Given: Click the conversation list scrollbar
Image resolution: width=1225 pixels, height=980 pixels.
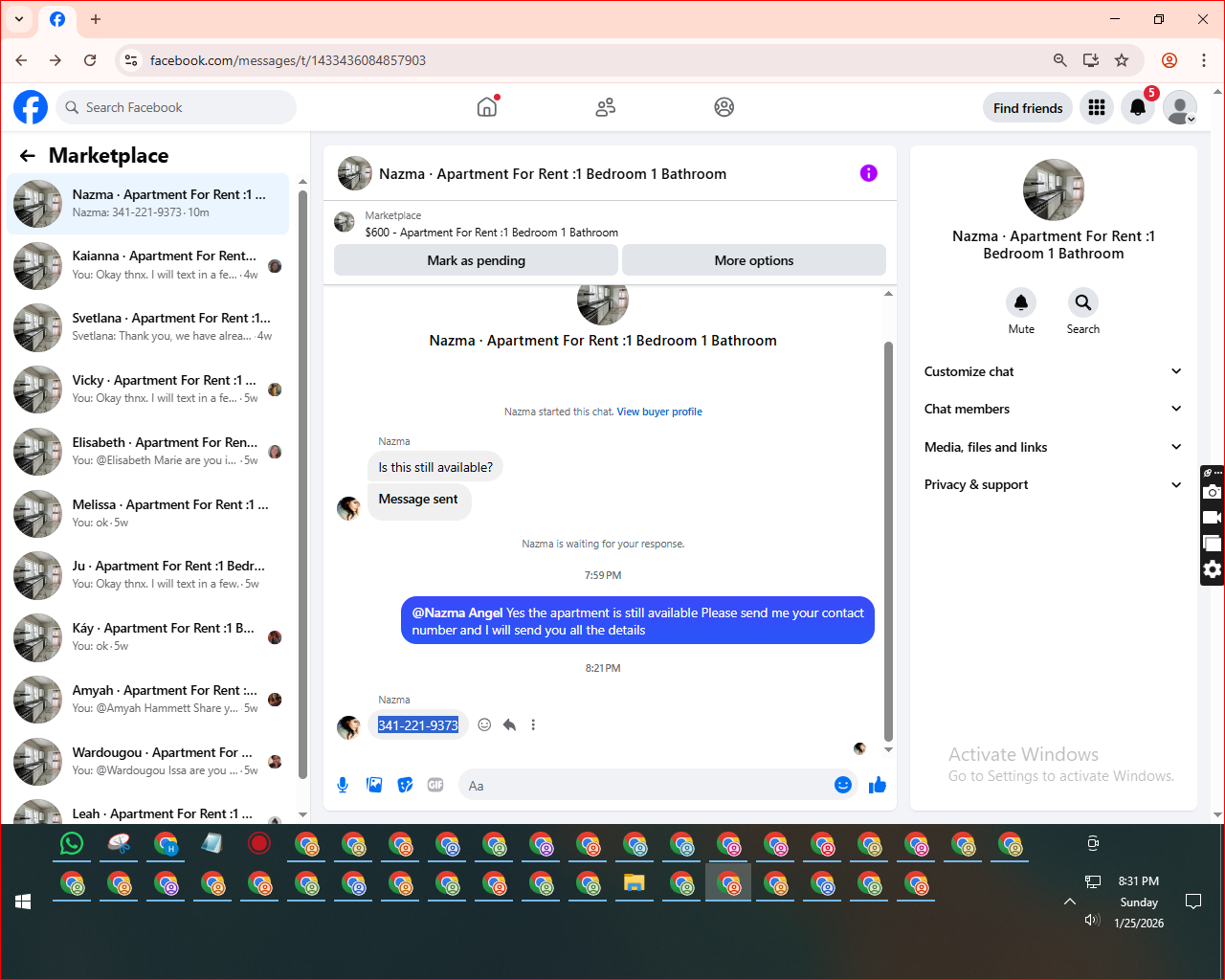Looking at the screenshot, I should 302,484.
